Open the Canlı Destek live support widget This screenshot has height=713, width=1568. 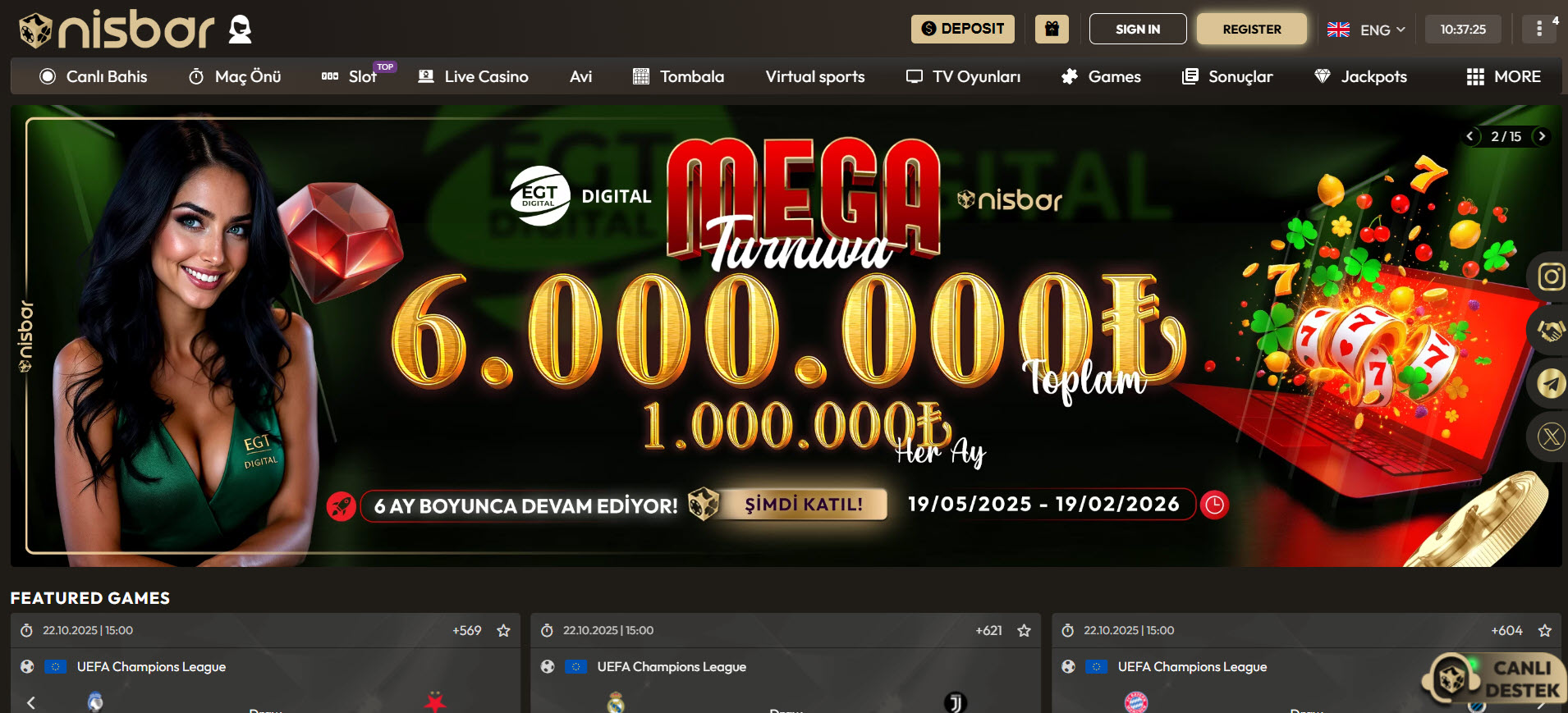(x=1494, y=679)
